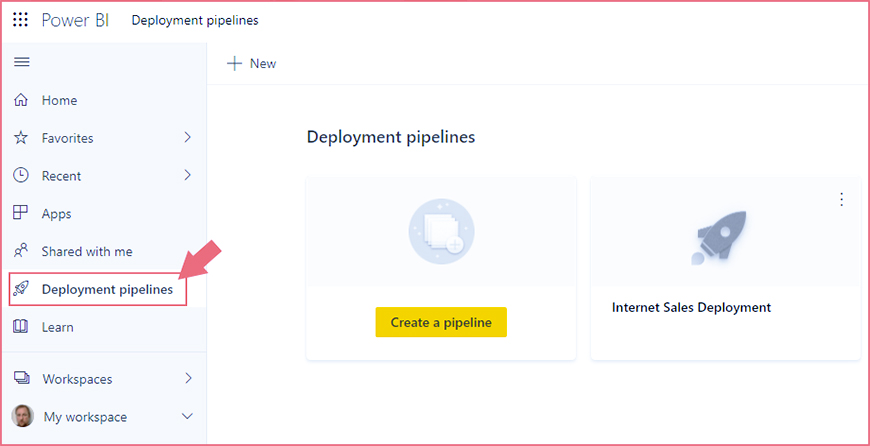Click the yellow Create a pipeline button
Screen dimensions: 870x446
(x=441, y=322)
